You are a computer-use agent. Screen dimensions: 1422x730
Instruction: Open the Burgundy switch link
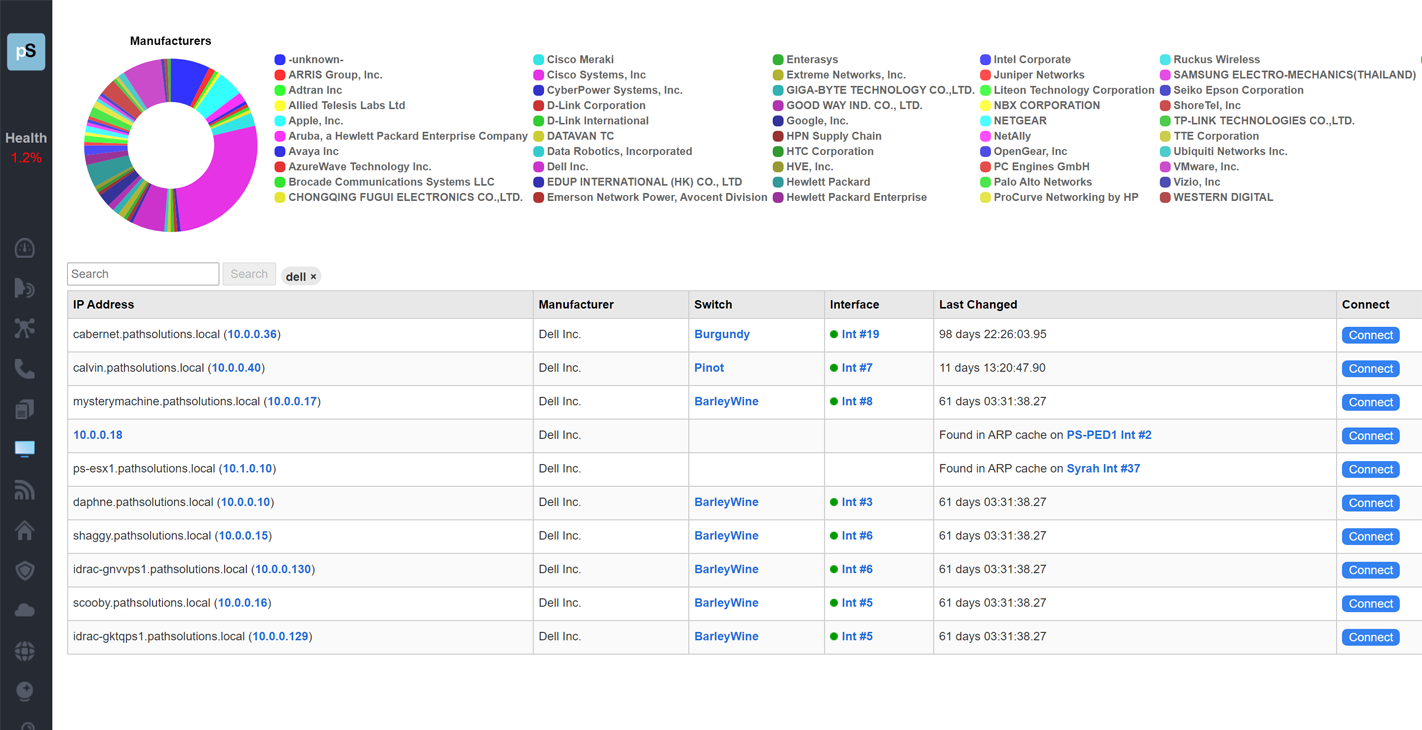pos(721,334)
